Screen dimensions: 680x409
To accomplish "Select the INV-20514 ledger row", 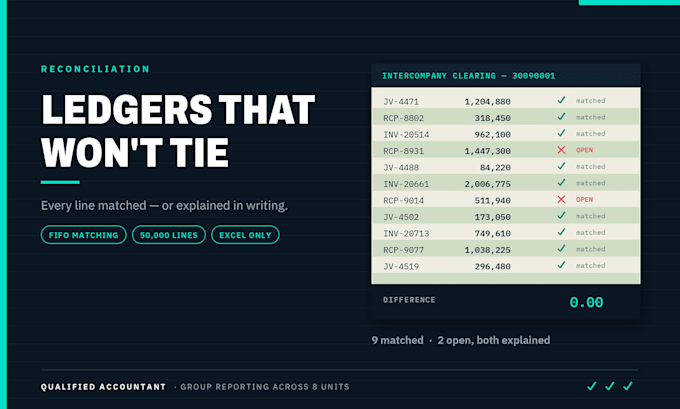I will [x=506, y=134].
